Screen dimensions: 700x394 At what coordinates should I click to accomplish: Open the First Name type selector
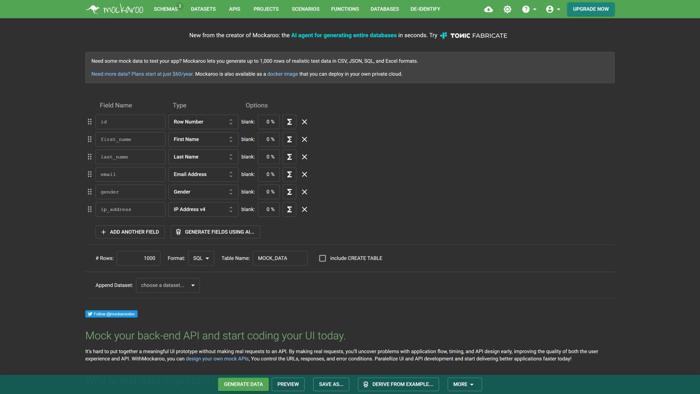click(x=203, y=139)
